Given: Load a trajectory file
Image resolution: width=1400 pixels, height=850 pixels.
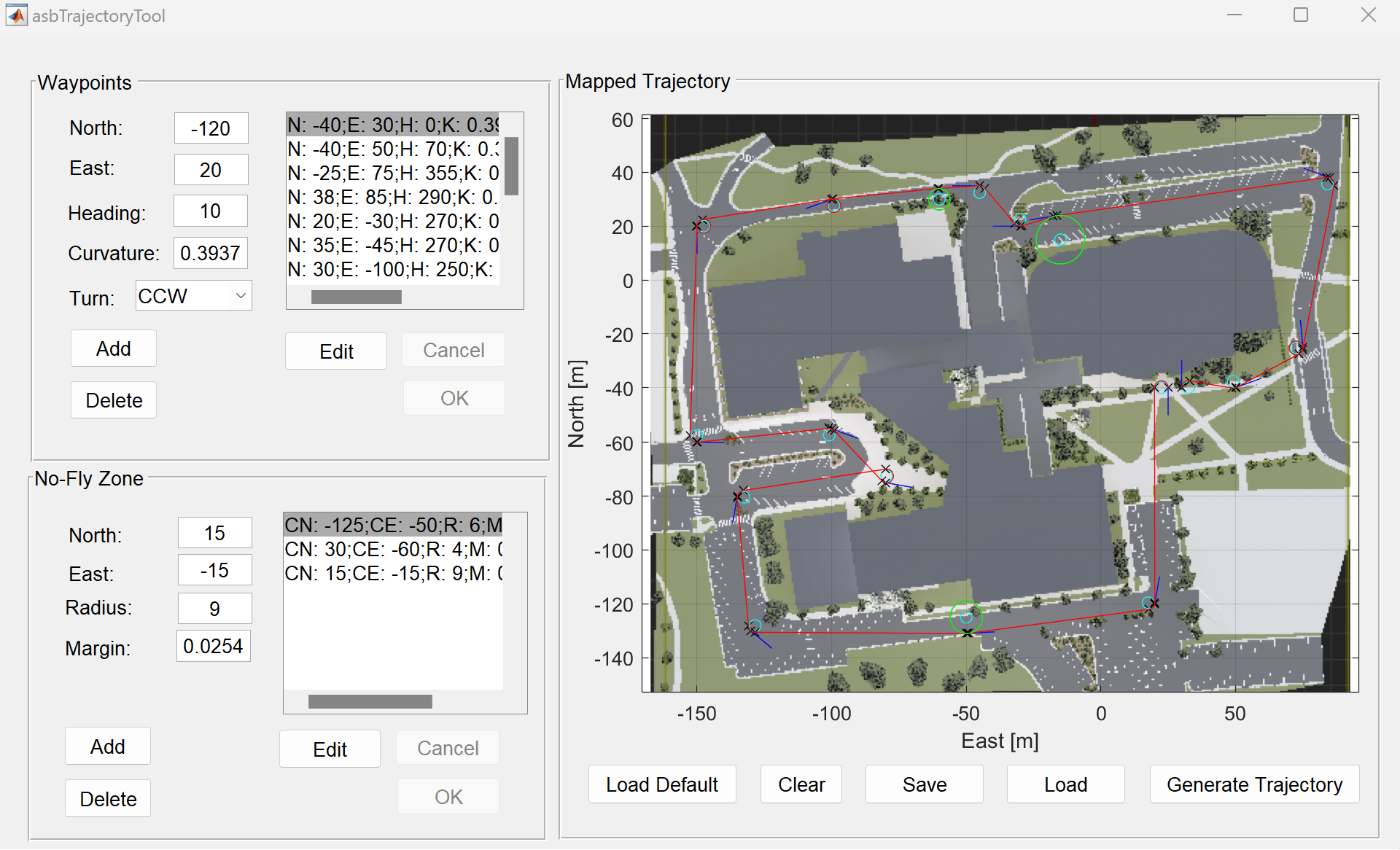Looking at the screenshot, I should [x=1065, y=784].
